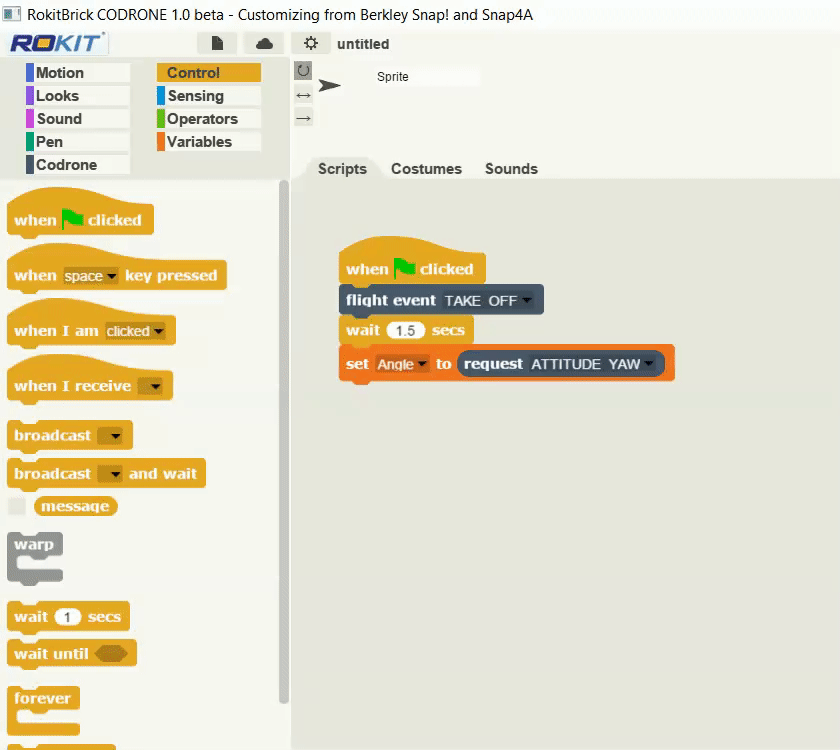
Task: Click the sprite arrow thumbnail
Action: click(329, 85)
